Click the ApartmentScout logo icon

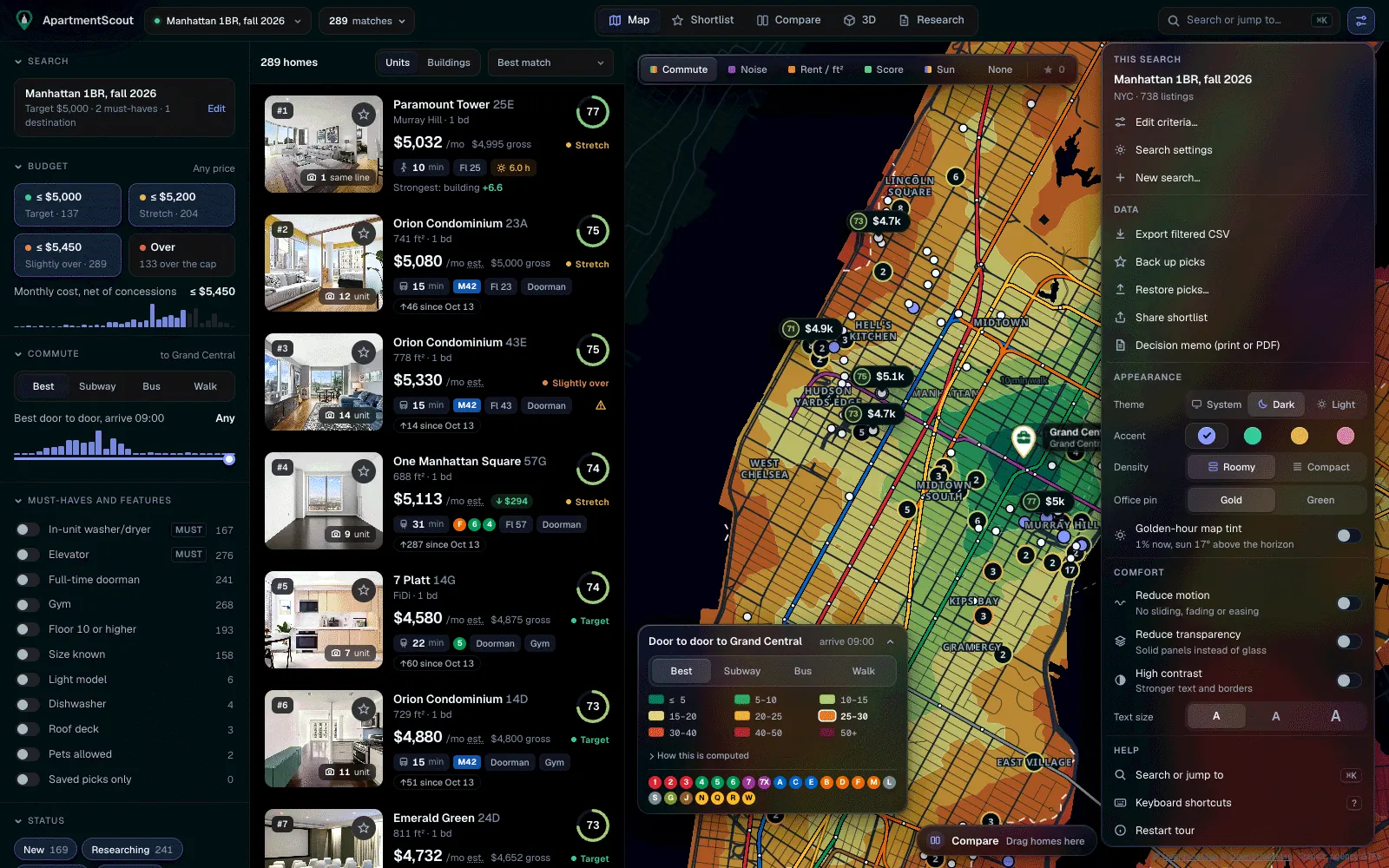click(24, 20)
